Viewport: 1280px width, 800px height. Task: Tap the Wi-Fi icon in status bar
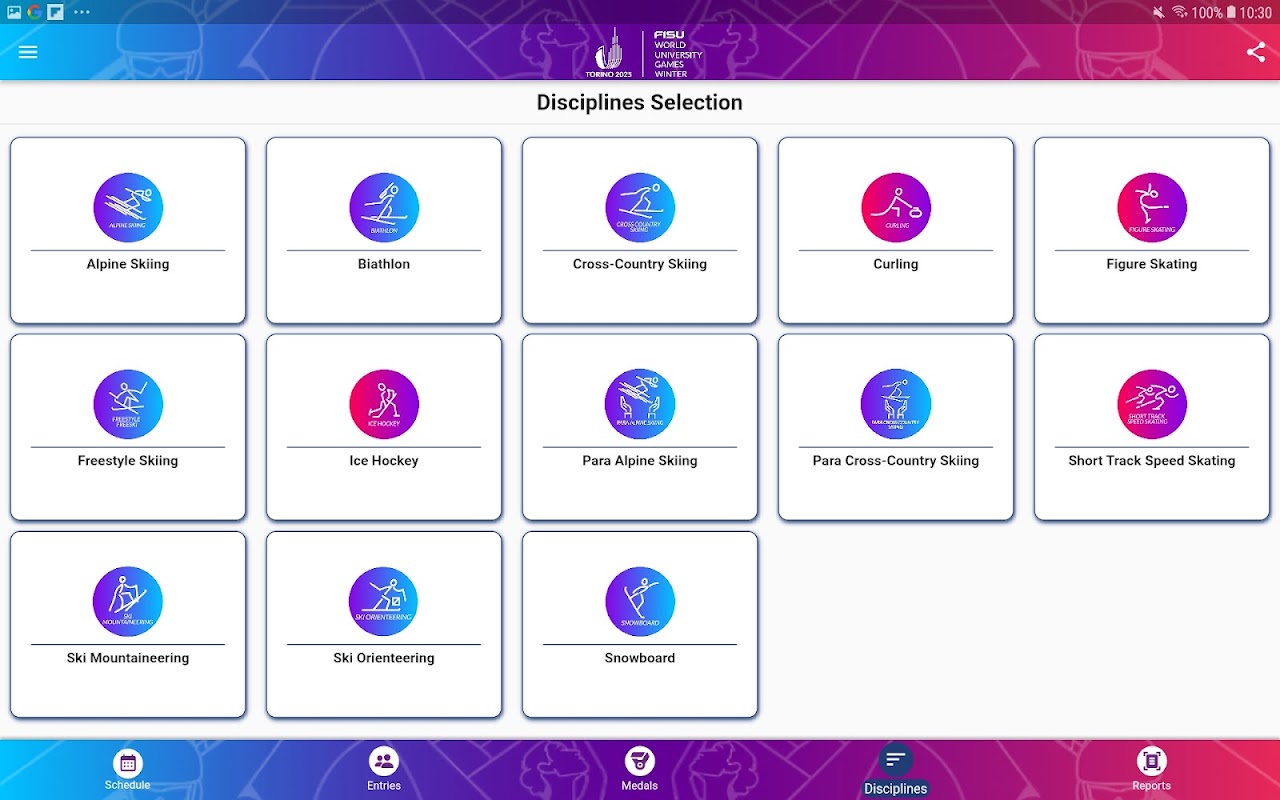[1179, 12]
